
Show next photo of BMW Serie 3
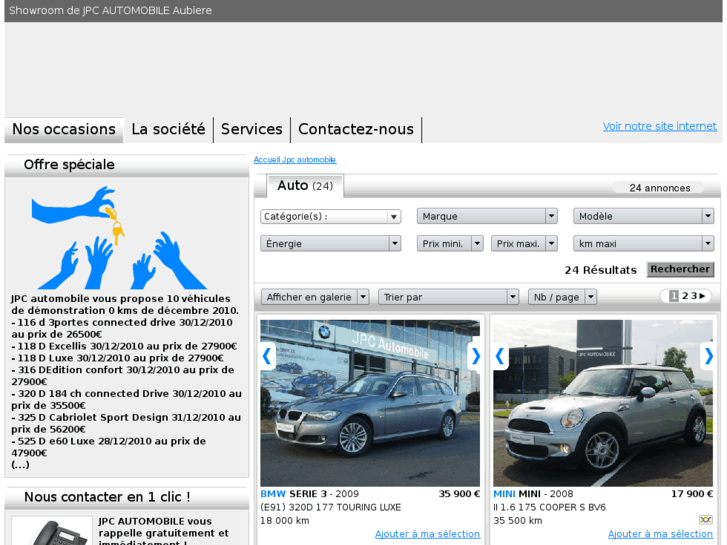coord(475,356)
